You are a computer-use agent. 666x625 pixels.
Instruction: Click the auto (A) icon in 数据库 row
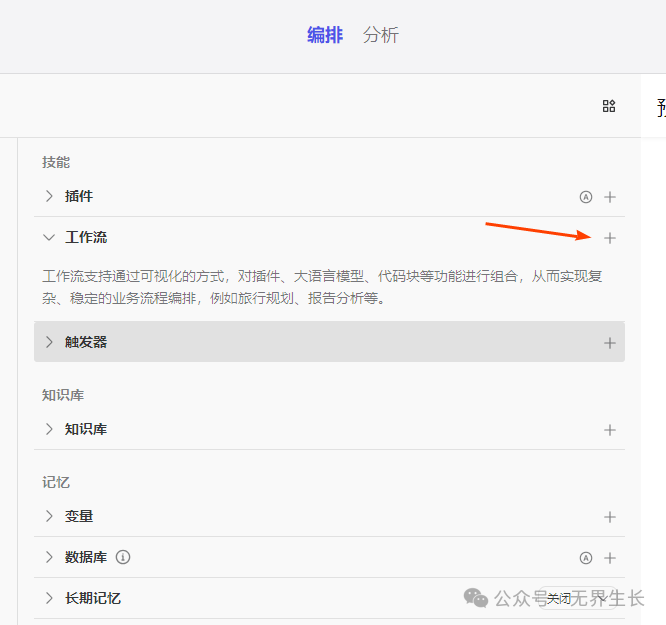pos(586,558)
